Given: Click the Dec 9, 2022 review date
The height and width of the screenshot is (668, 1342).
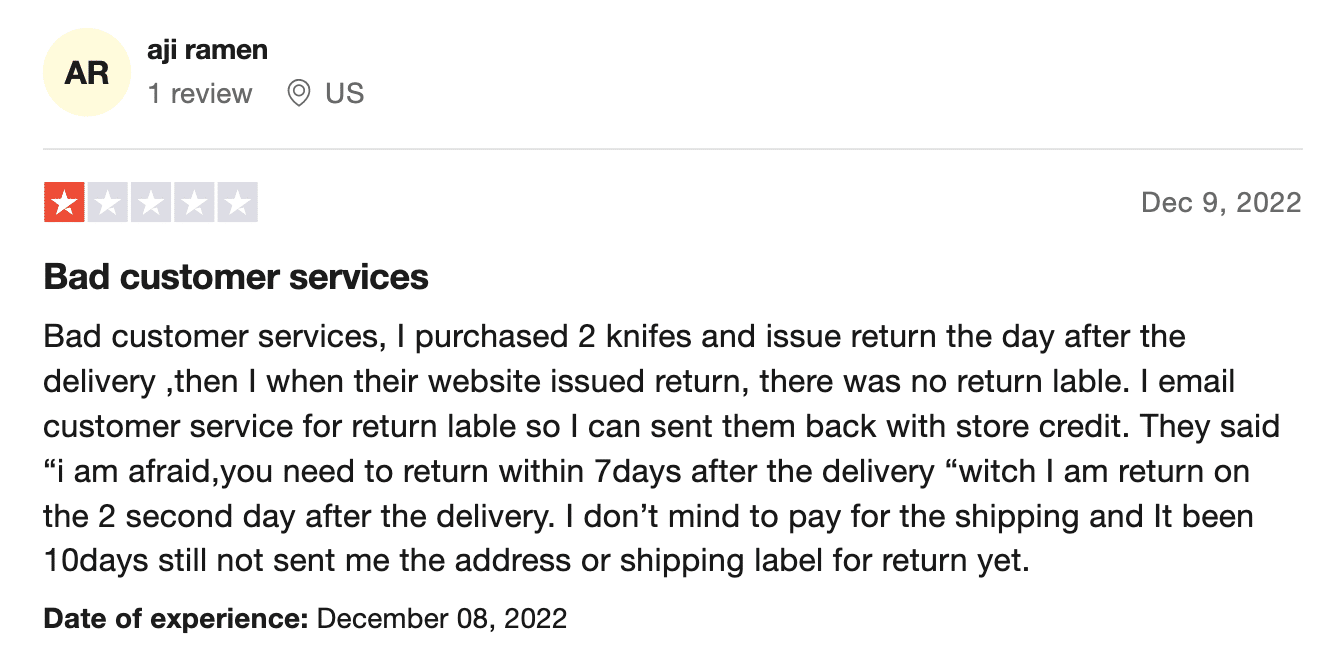Looking at the screenshot, I should click(x=1221, y=203).
